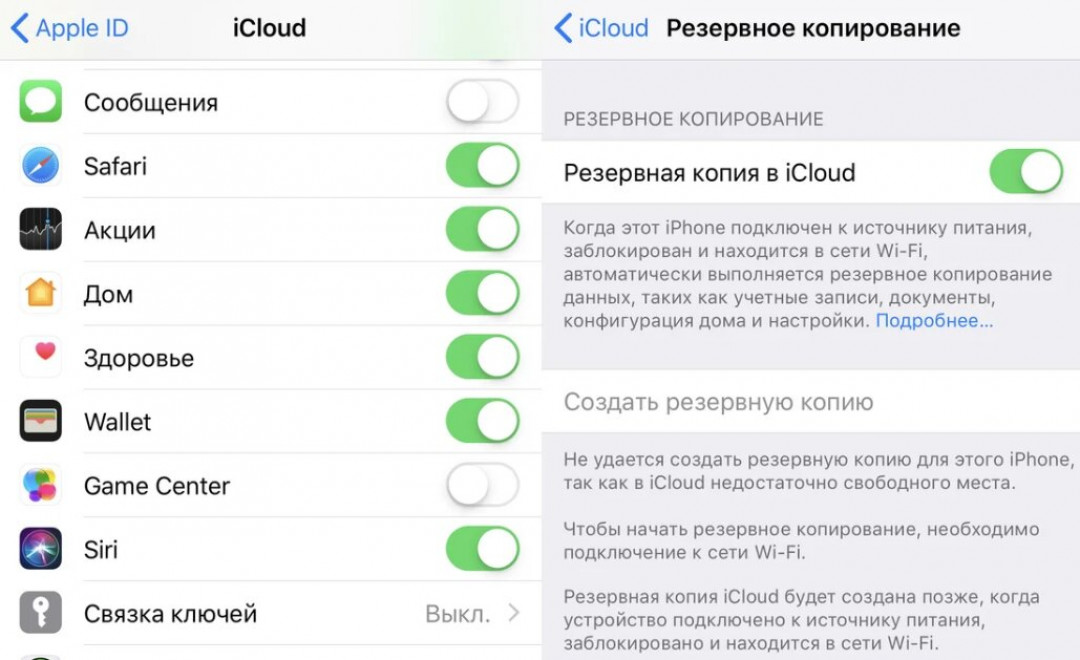Screen dimensions: 1080x660
Task: Tap the Связка ключей key icon
Action: tap(41, 613)
